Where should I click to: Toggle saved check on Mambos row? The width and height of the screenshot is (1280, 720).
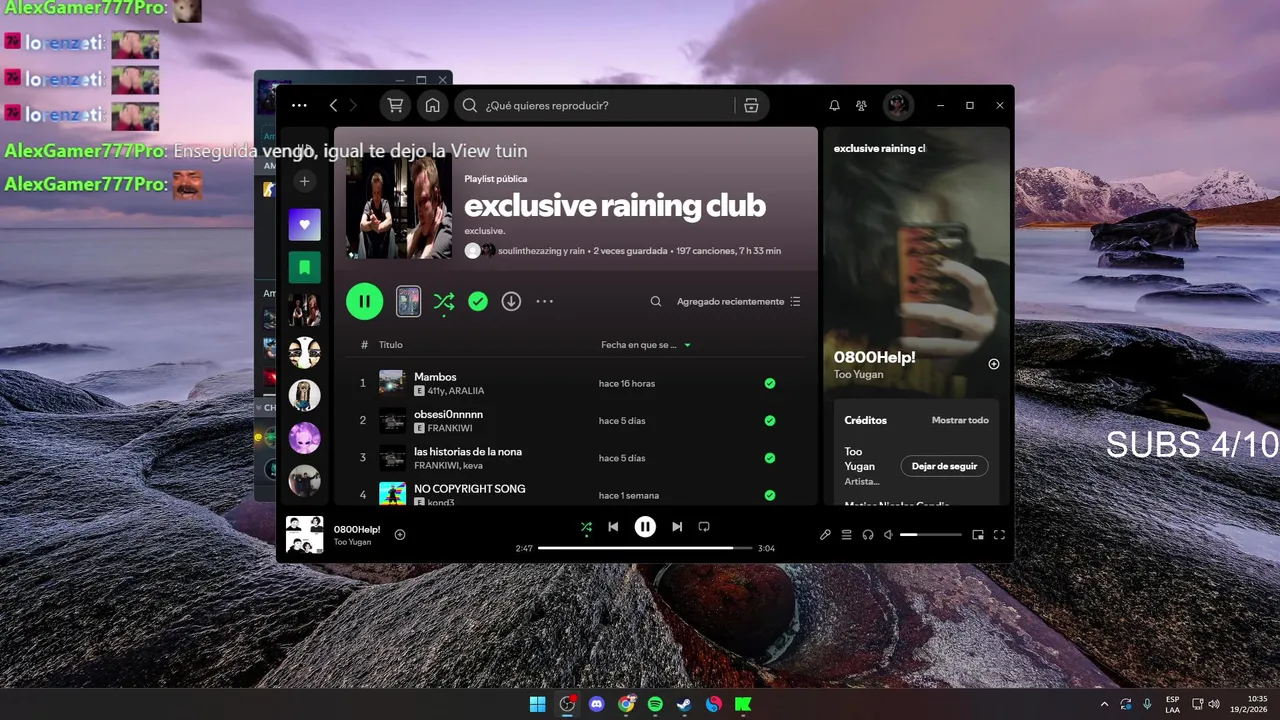(770, 383)
